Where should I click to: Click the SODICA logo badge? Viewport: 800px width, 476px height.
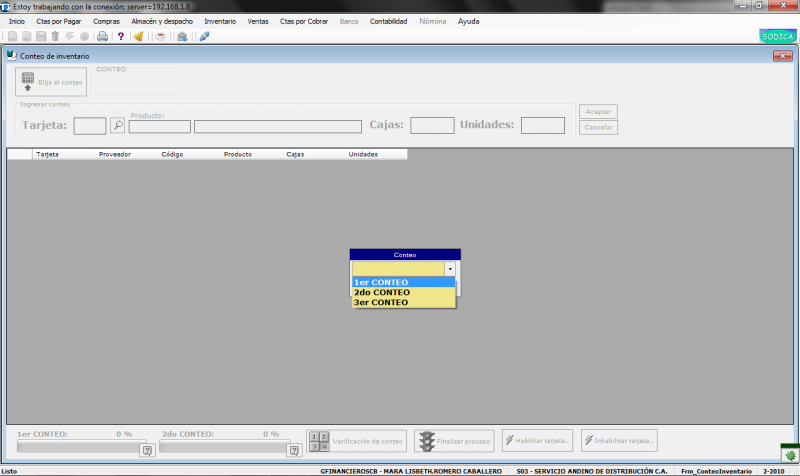778,36
